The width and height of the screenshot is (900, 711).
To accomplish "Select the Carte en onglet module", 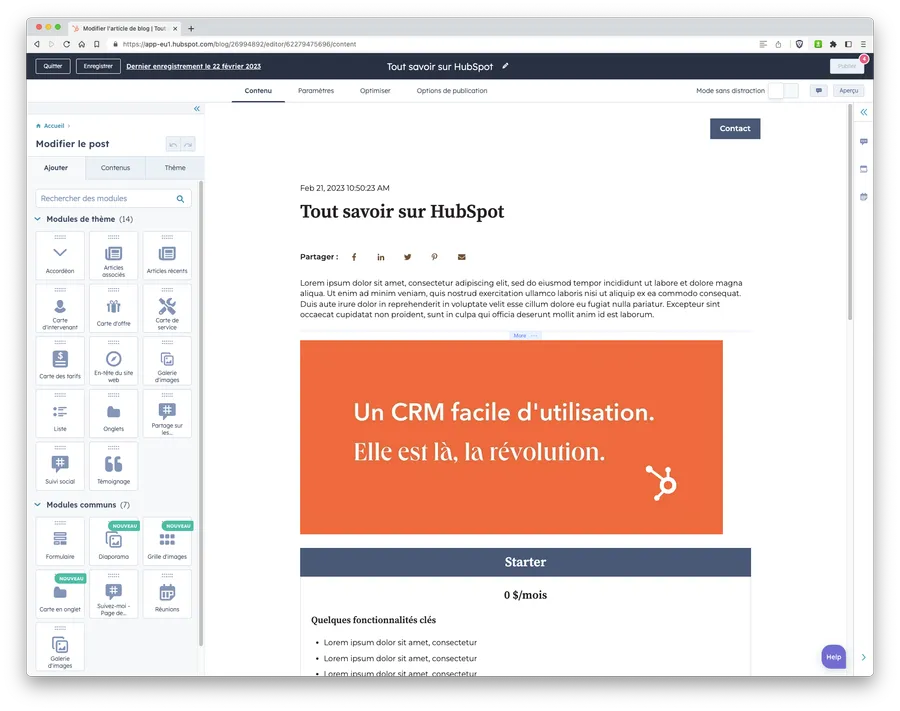I will (60, 595).
